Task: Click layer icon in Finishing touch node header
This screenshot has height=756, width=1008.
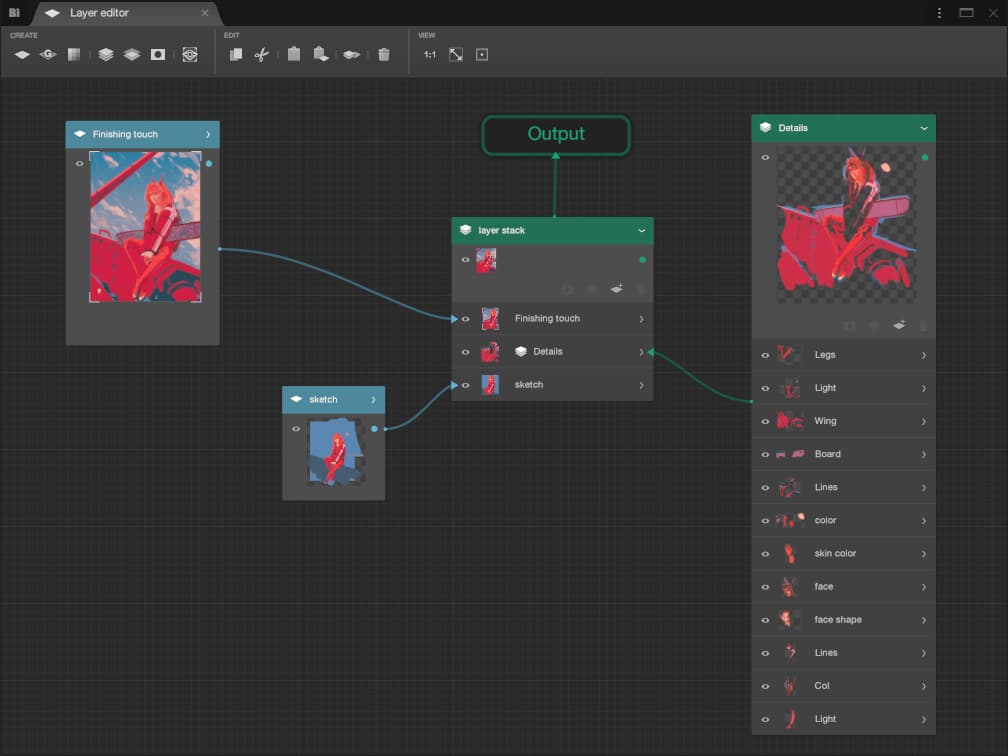Action: 80,134
